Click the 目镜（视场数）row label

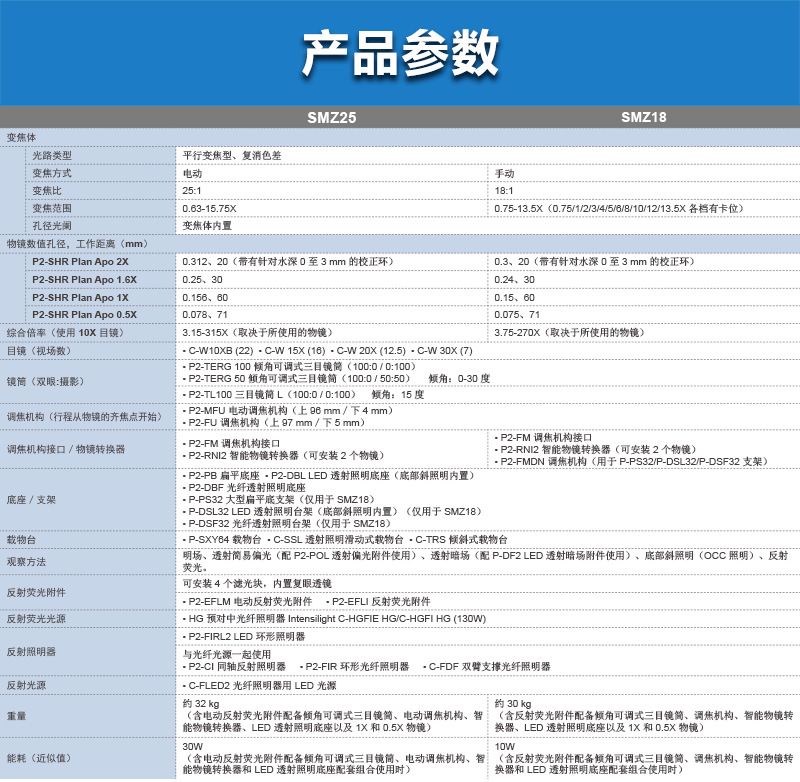(x=40, y=351)
